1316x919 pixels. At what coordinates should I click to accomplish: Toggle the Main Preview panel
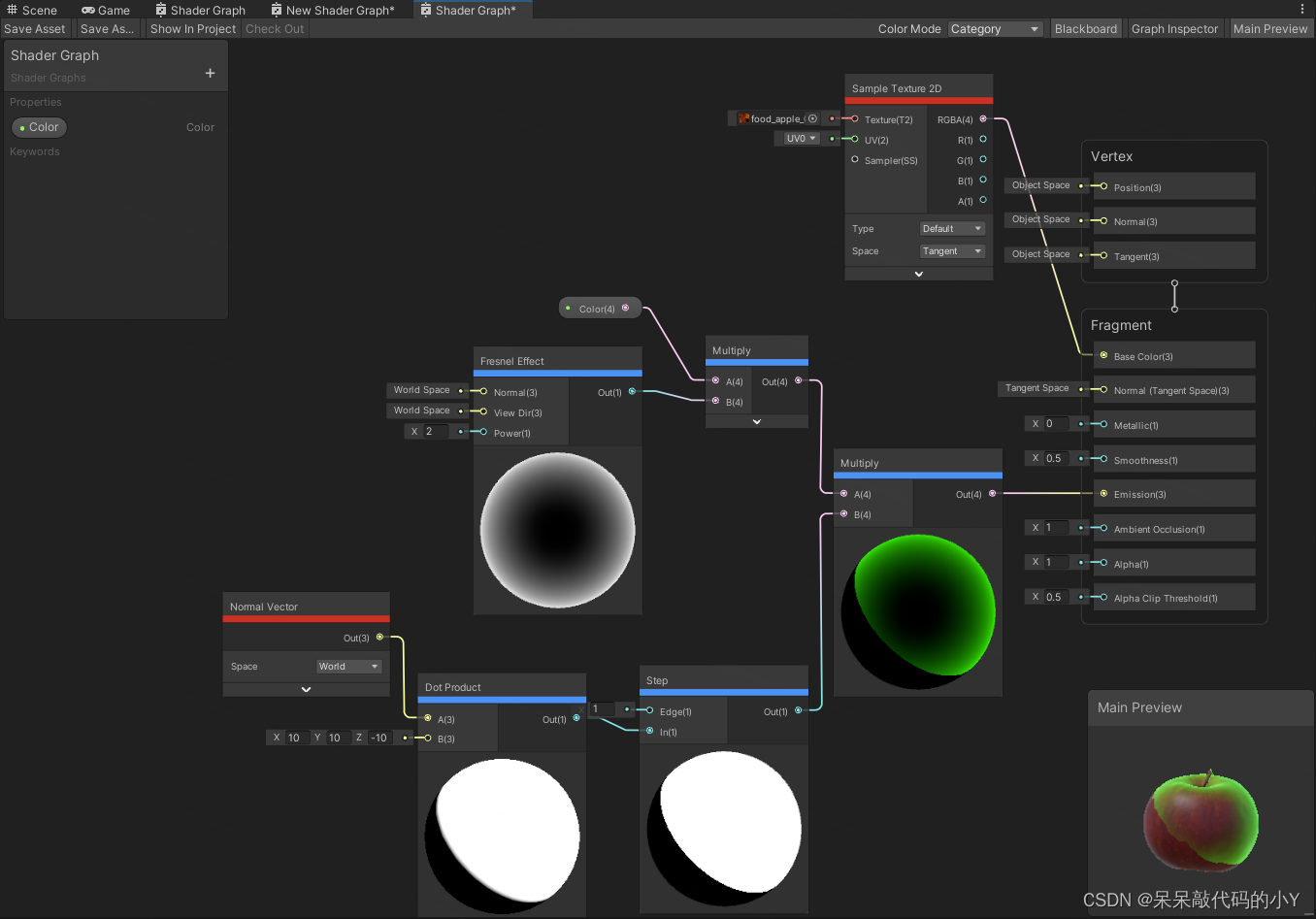click(x=1270, y=29)
